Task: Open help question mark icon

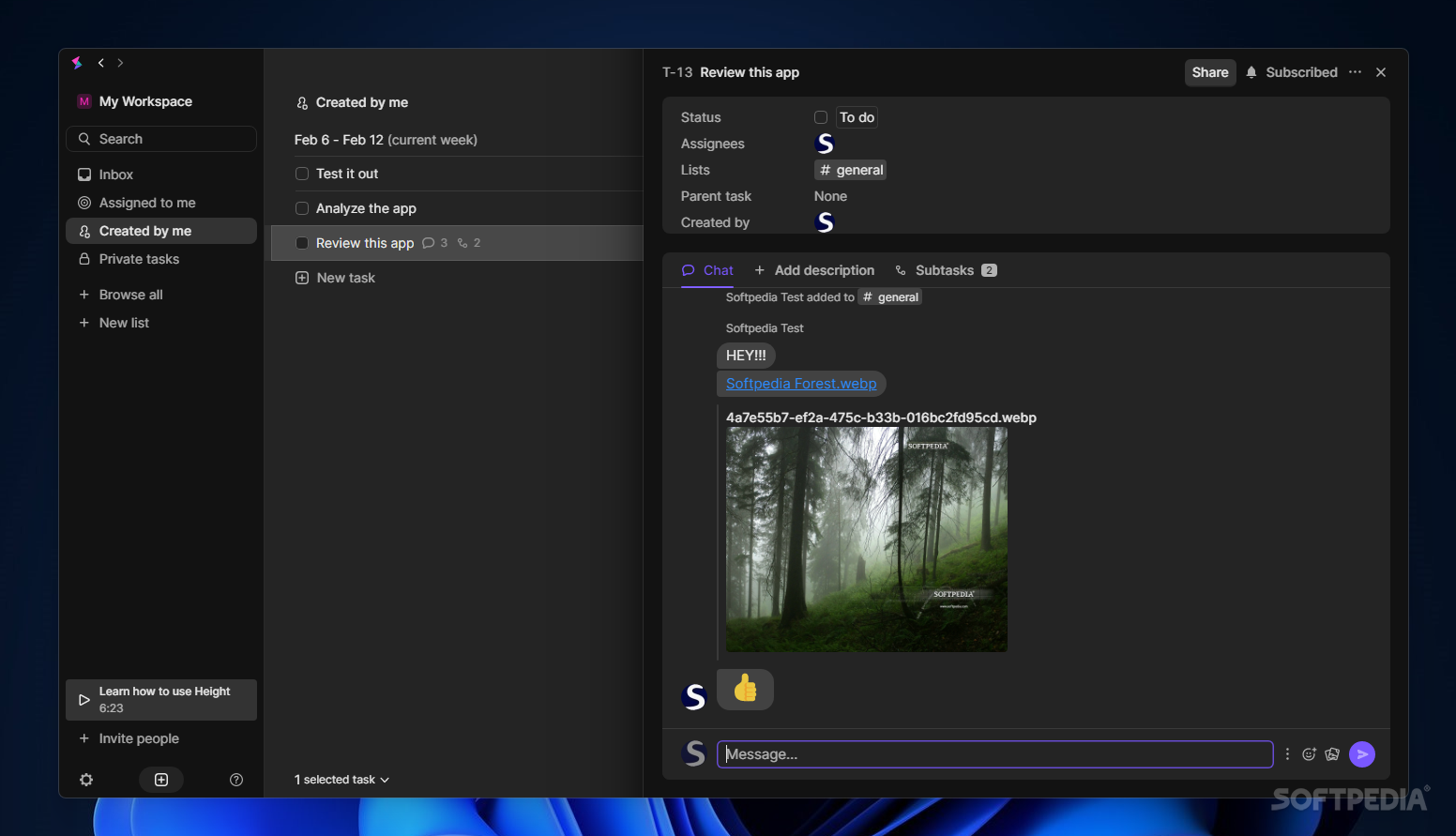Action: coord(236,780)
